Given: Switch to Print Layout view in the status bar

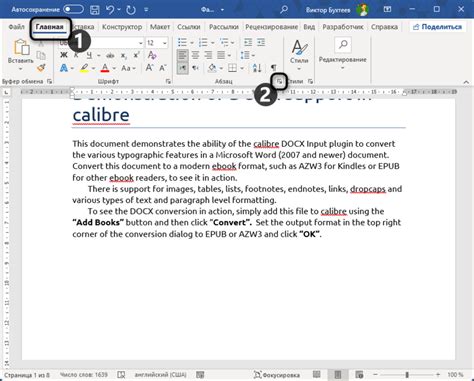Looking at the screenshot, I should point(338,375).
